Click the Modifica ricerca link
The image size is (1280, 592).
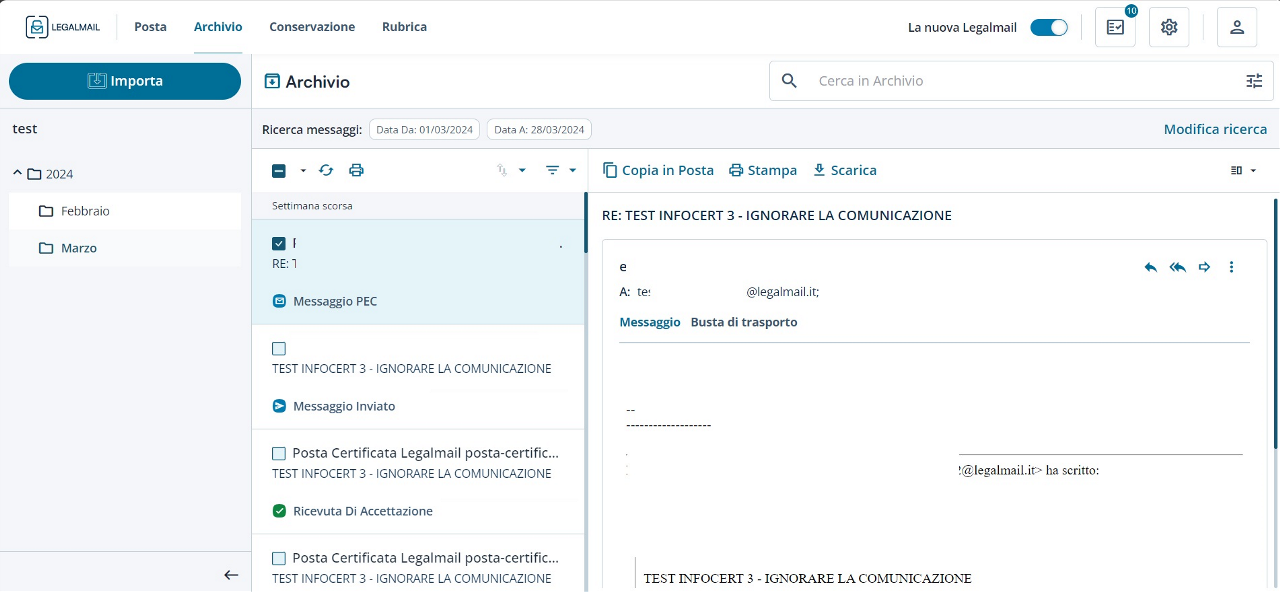(x=1215, y=129)
